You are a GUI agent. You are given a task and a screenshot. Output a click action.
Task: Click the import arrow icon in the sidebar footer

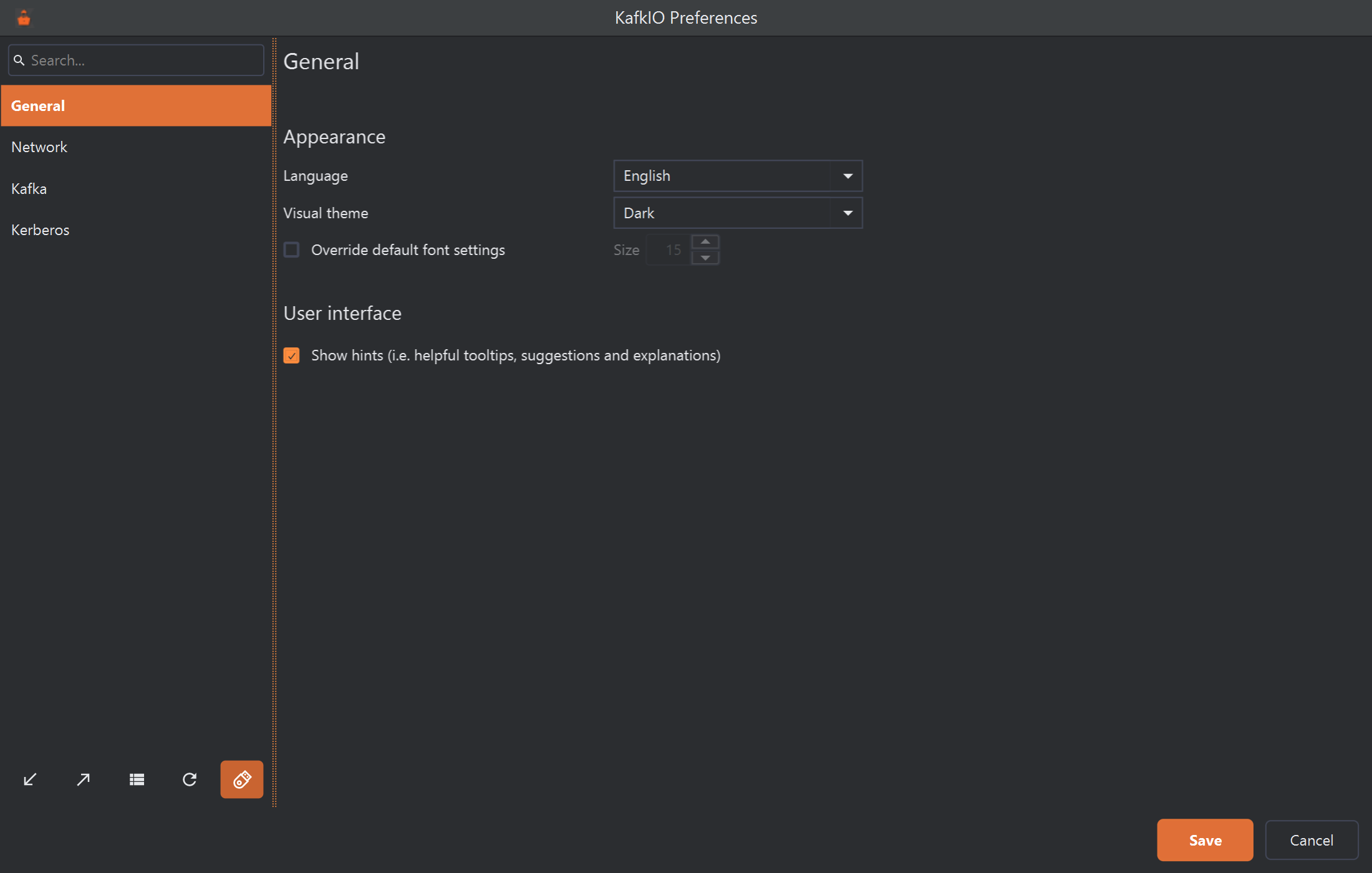pos(30,779)
